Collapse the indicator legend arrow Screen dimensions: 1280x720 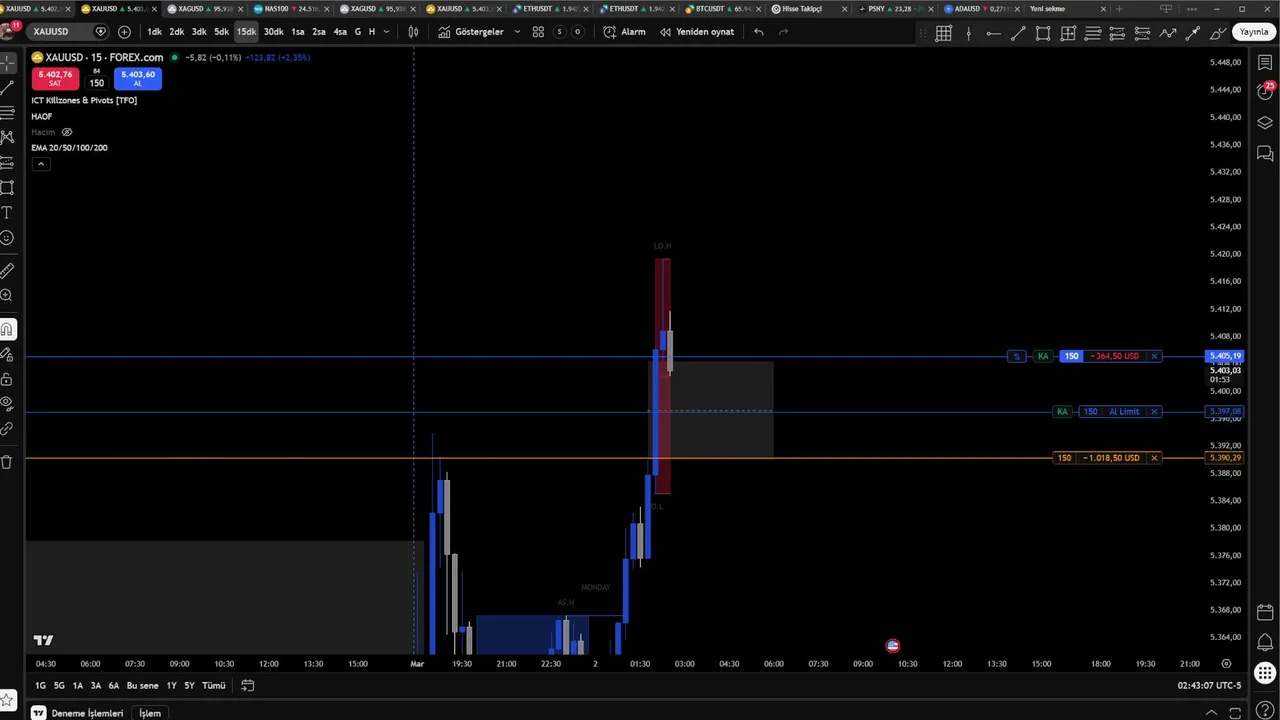(41, 163)
